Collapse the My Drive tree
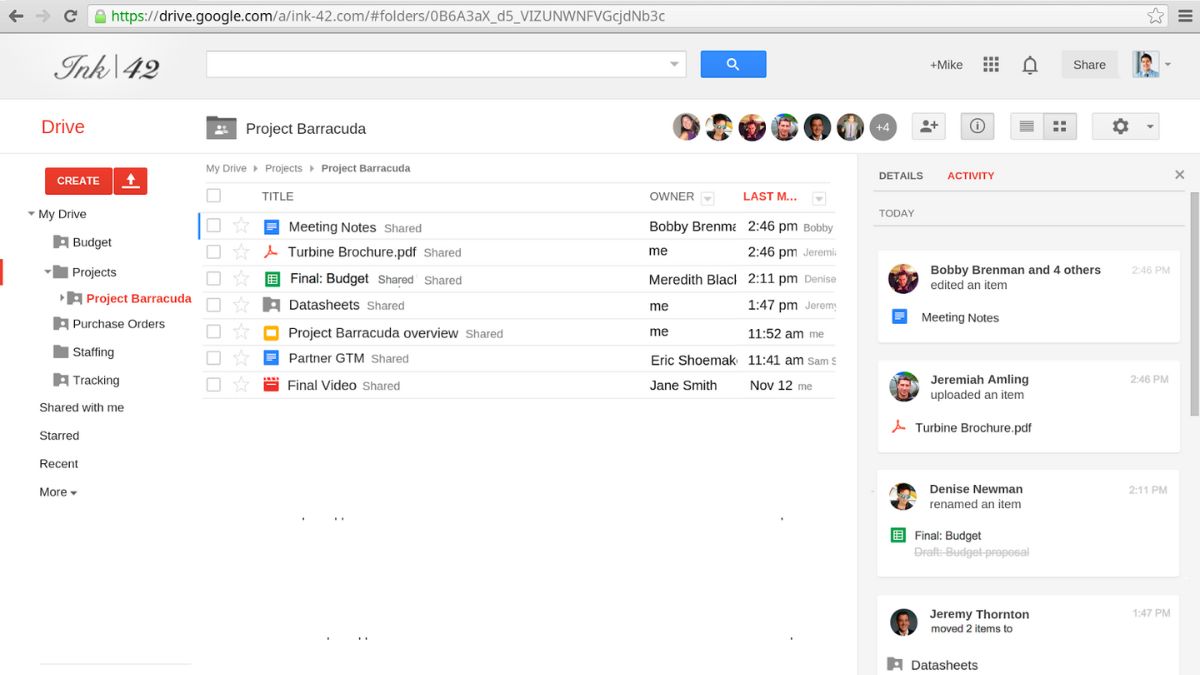 pos(32,214)
